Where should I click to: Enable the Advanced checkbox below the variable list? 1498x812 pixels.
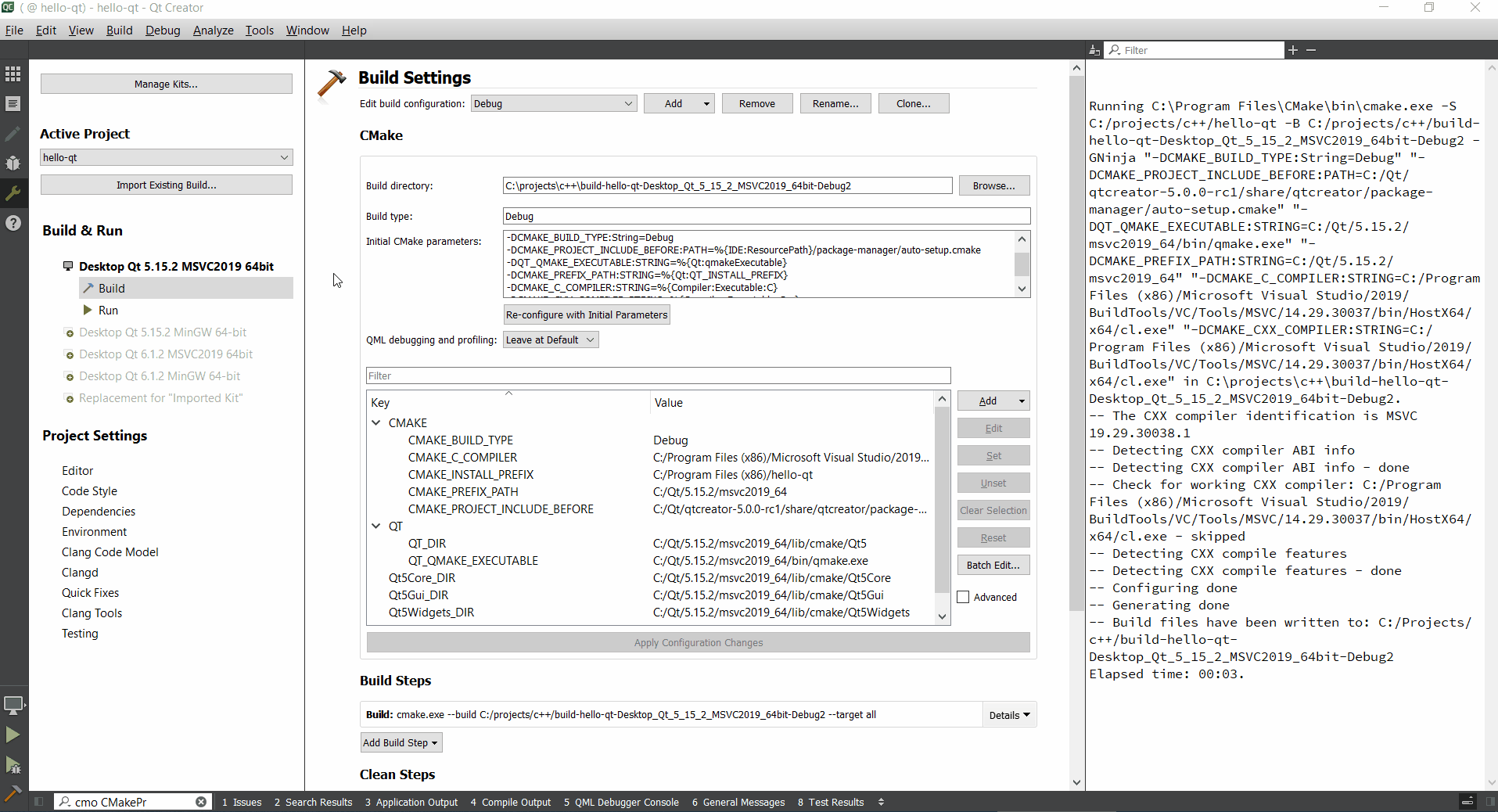click(963, 597)
